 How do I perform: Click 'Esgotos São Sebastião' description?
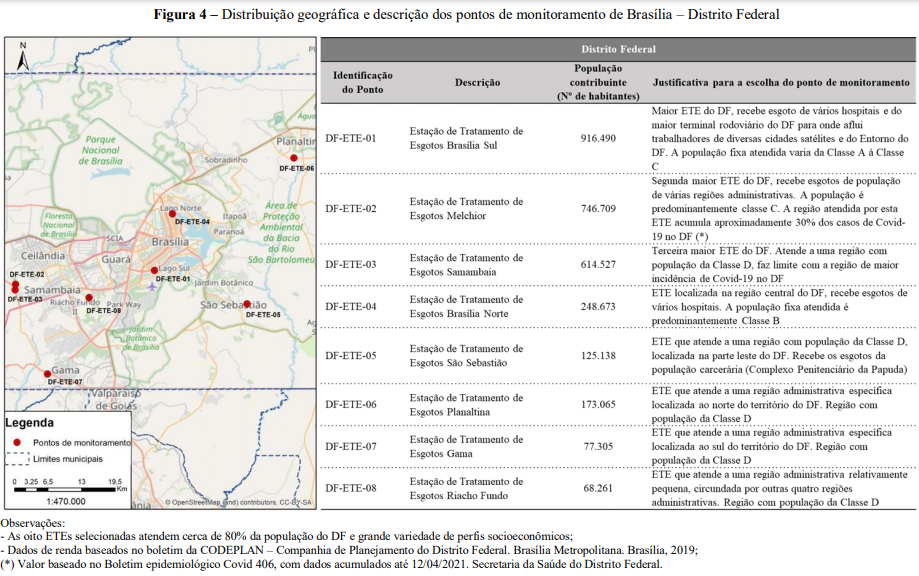point(458,363)
